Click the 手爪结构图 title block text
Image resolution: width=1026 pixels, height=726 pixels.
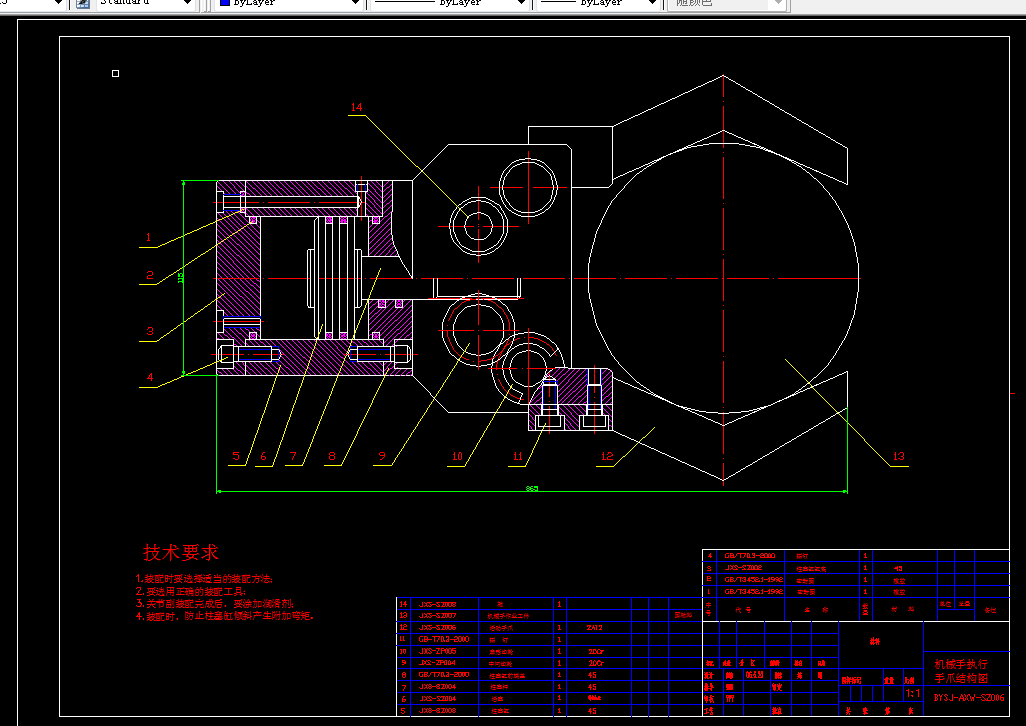pos(961,678)
